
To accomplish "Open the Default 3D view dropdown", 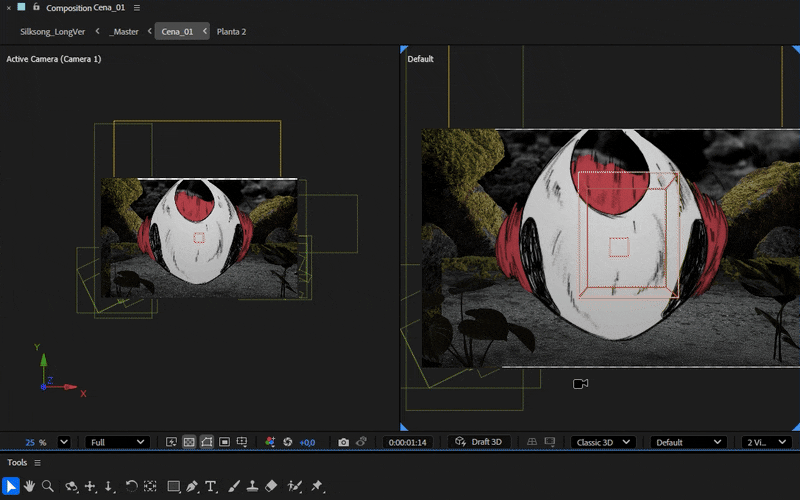I will tap(689, 442).
